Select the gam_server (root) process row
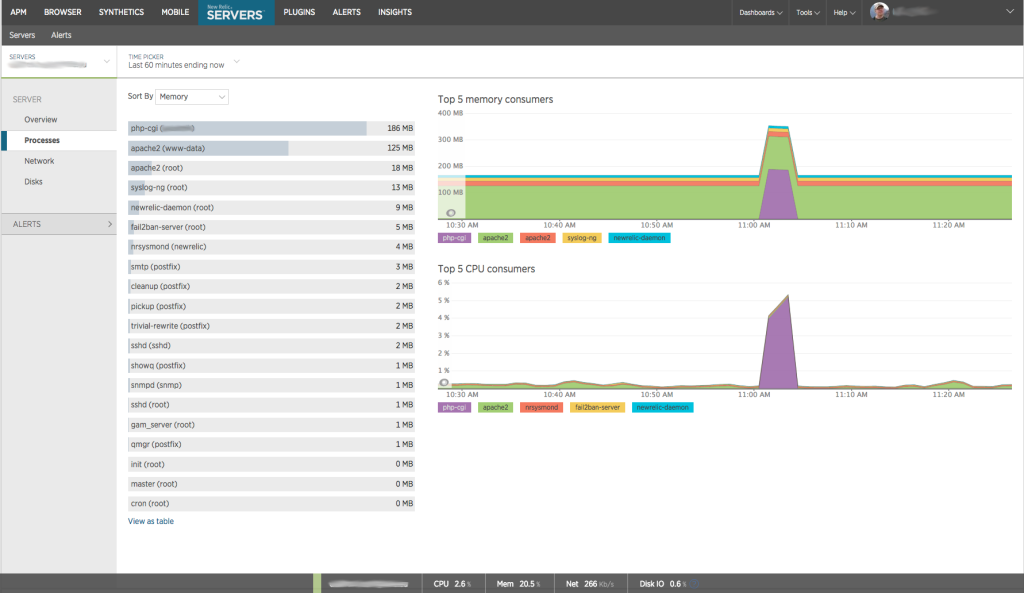Screen dimensions: 1024x593 pyautogui.click(x=271, y=425)
